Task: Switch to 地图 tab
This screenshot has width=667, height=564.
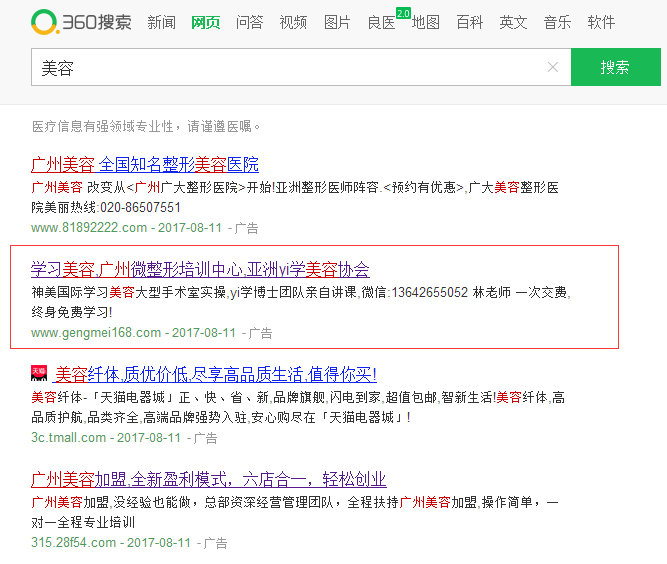Action: coord(425,22)
